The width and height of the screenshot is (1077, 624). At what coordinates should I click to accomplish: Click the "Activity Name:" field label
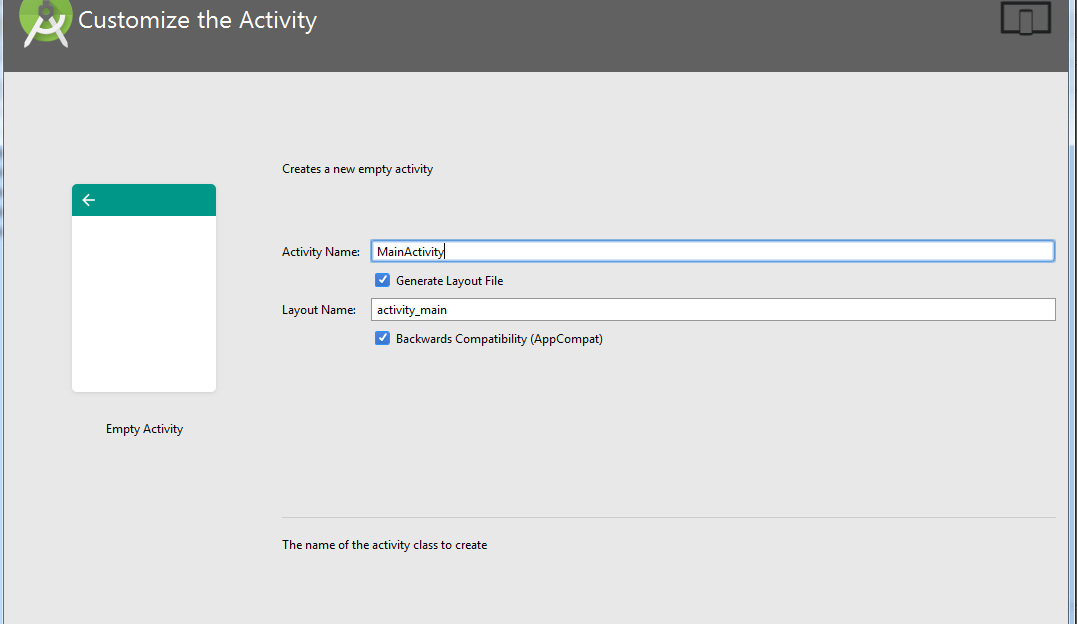point(320,252)
